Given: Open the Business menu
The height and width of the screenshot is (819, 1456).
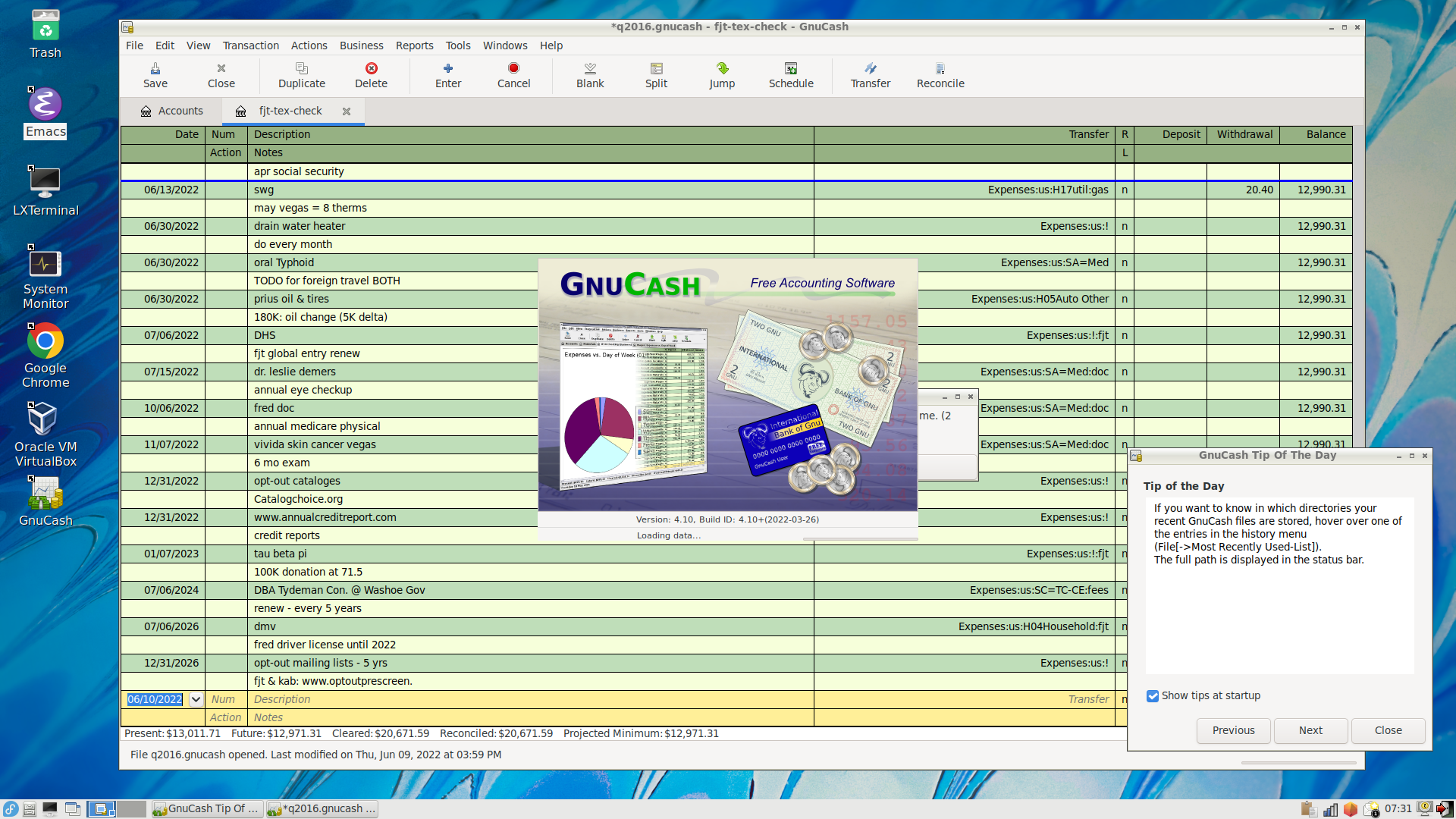Looking at the screenshot, I should [x=361, y=45].
